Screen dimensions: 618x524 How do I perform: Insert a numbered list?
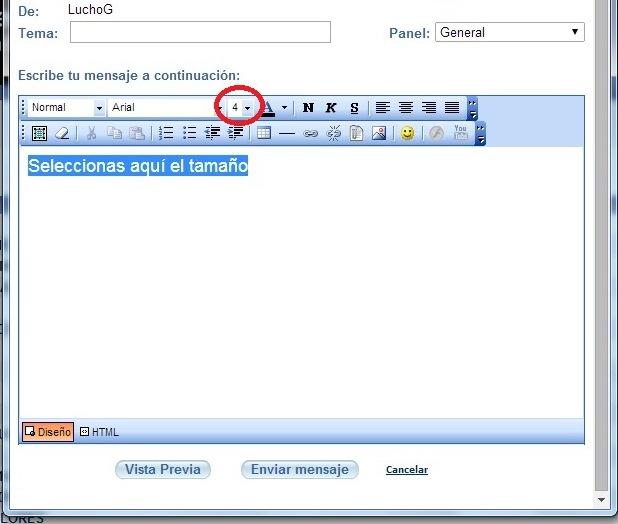point(167,133)
